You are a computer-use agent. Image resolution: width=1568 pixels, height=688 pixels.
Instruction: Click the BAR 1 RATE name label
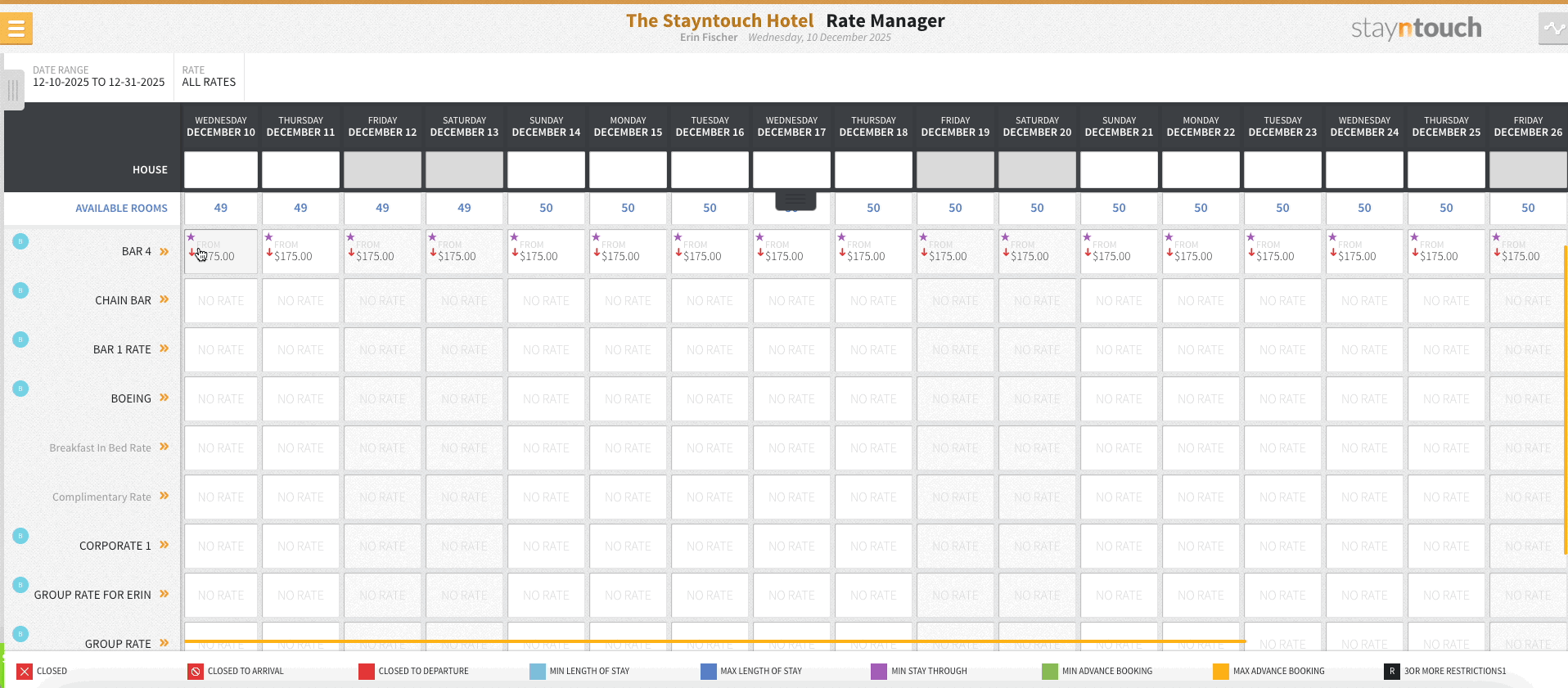(x=122, y=349)
